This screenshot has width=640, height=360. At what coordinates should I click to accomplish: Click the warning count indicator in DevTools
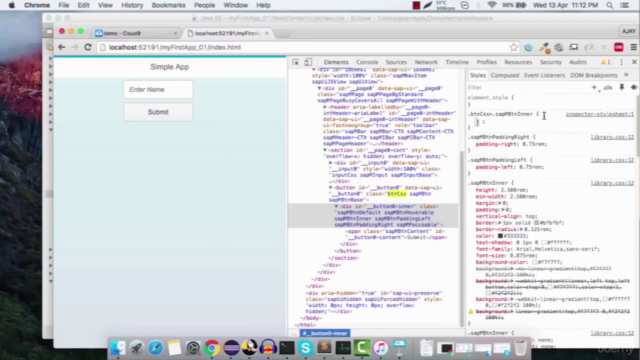[x=606, y=62]
